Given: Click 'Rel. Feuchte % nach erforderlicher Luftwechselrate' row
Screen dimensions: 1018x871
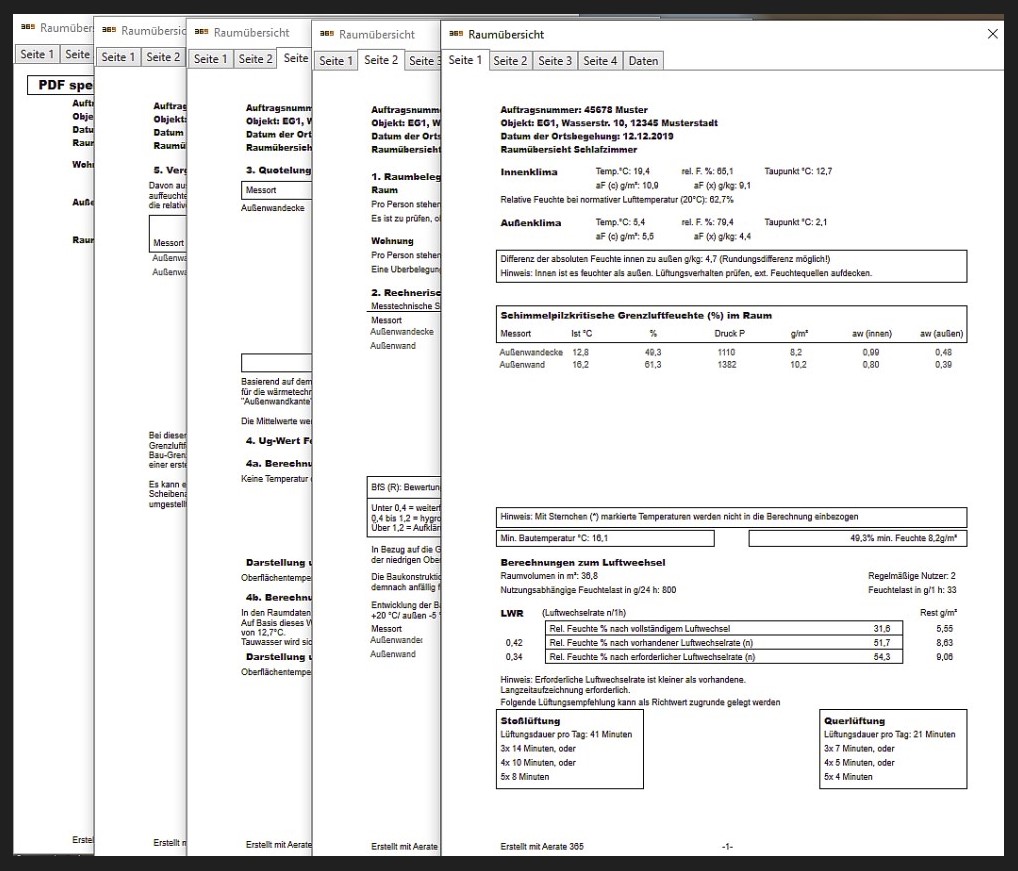Looking at the screenshot, I should [x=724, y=657].
